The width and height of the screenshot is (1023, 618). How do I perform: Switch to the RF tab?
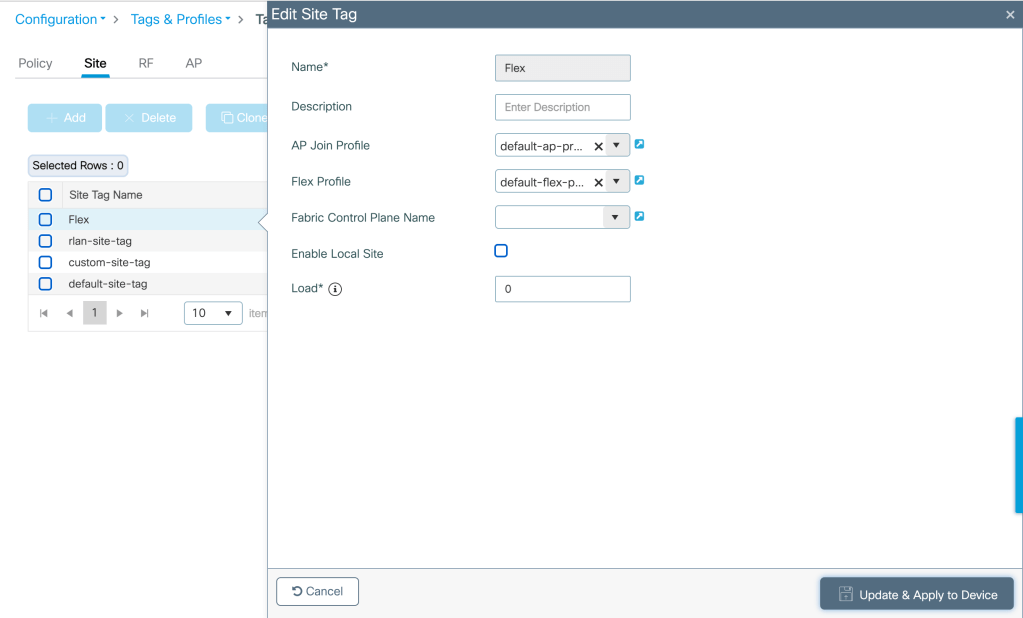click(146, 63)
